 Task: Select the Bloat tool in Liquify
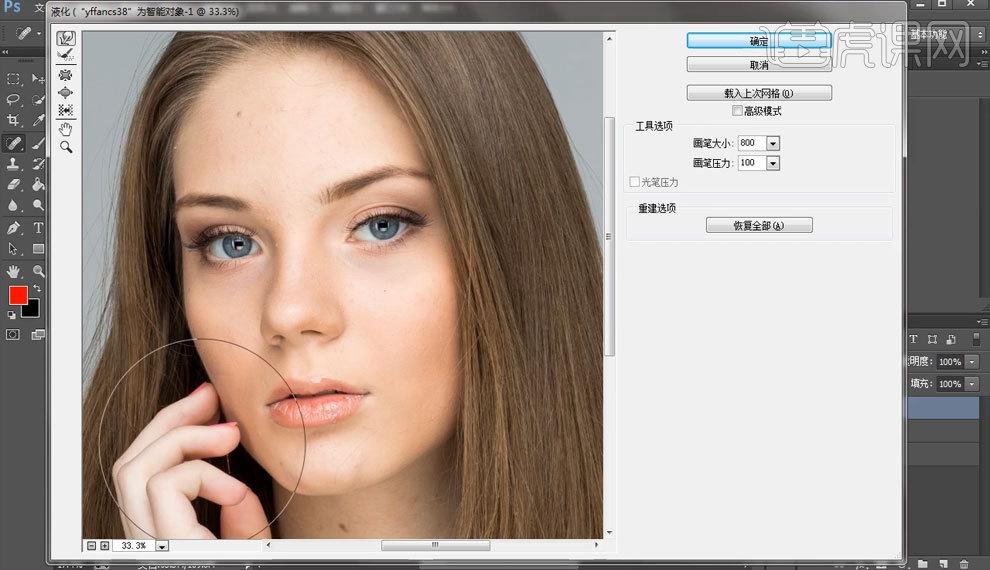click(65, 93)
